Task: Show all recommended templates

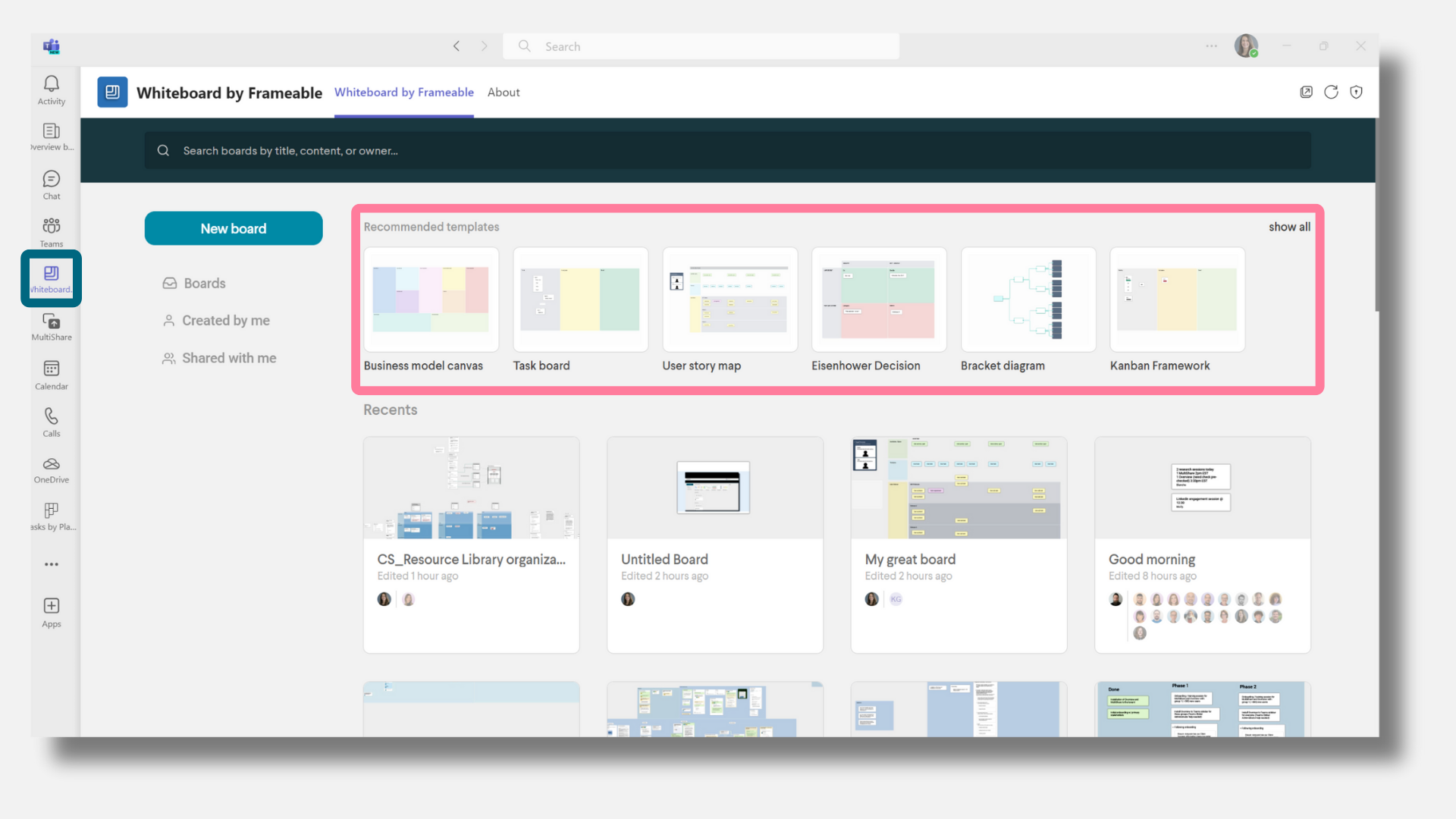Action: [x=1289, y=227]
